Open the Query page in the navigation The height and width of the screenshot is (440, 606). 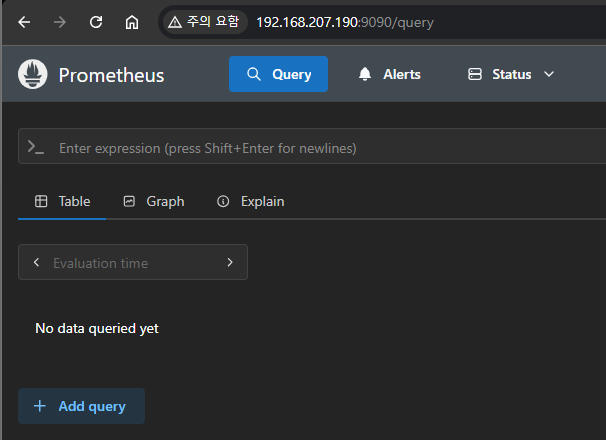278,74
